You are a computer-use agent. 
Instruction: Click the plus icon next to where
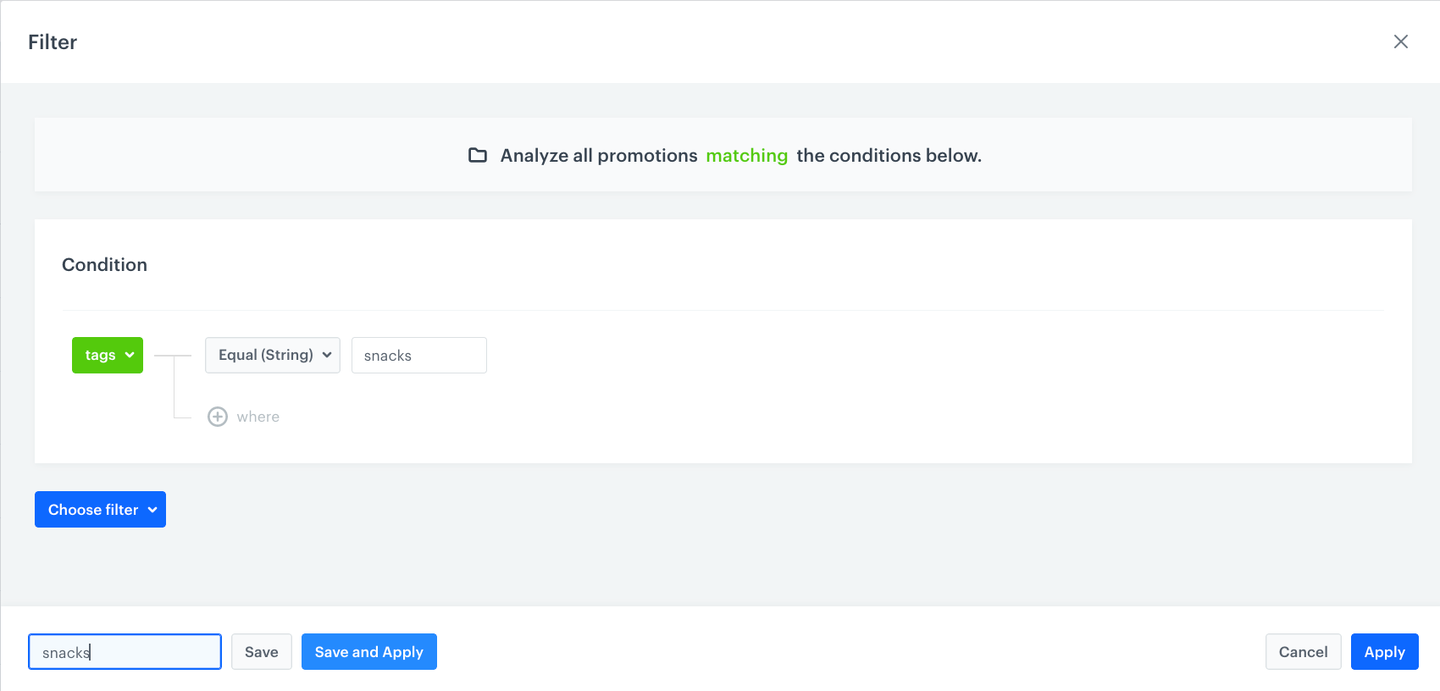(x=218, y=416)
